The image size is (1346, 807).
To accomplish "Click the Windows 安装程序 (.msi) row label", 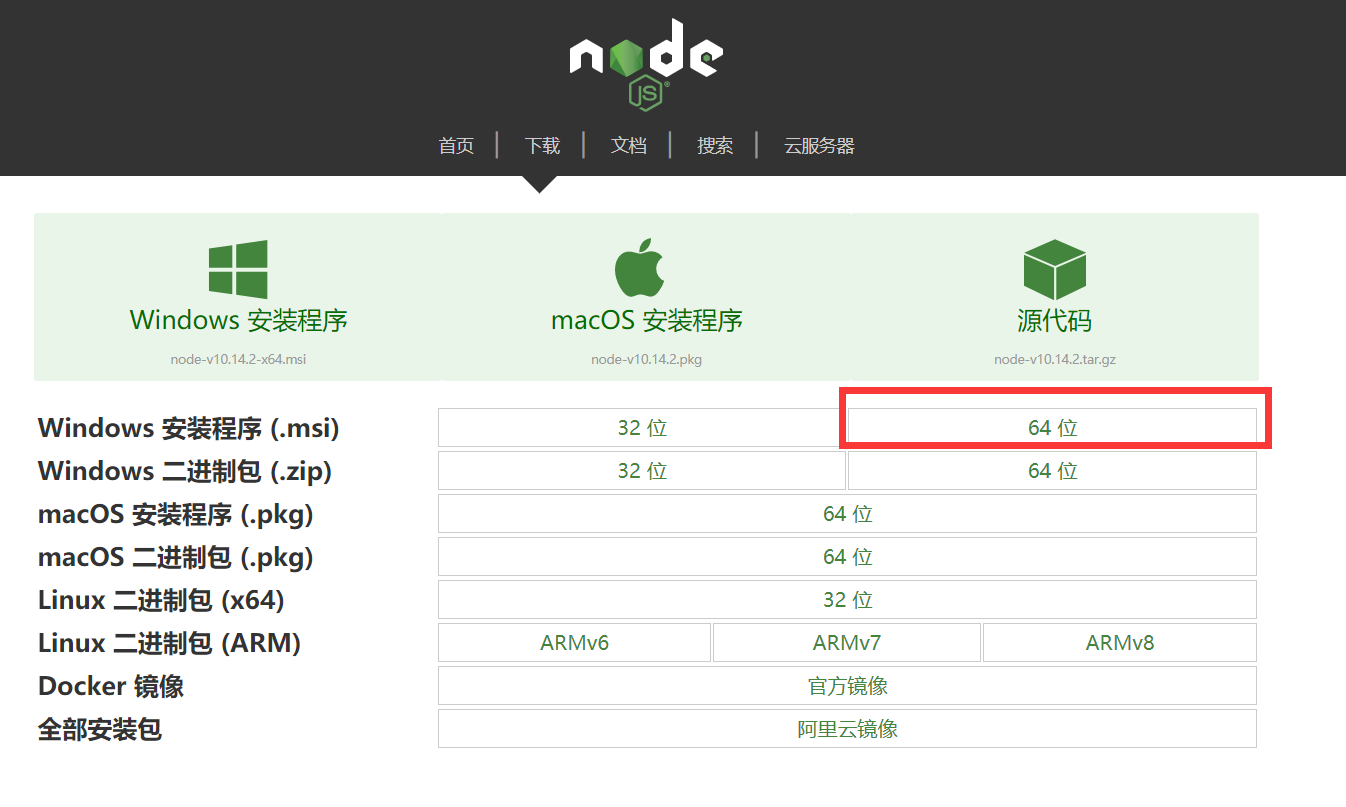I will [189, 428].
